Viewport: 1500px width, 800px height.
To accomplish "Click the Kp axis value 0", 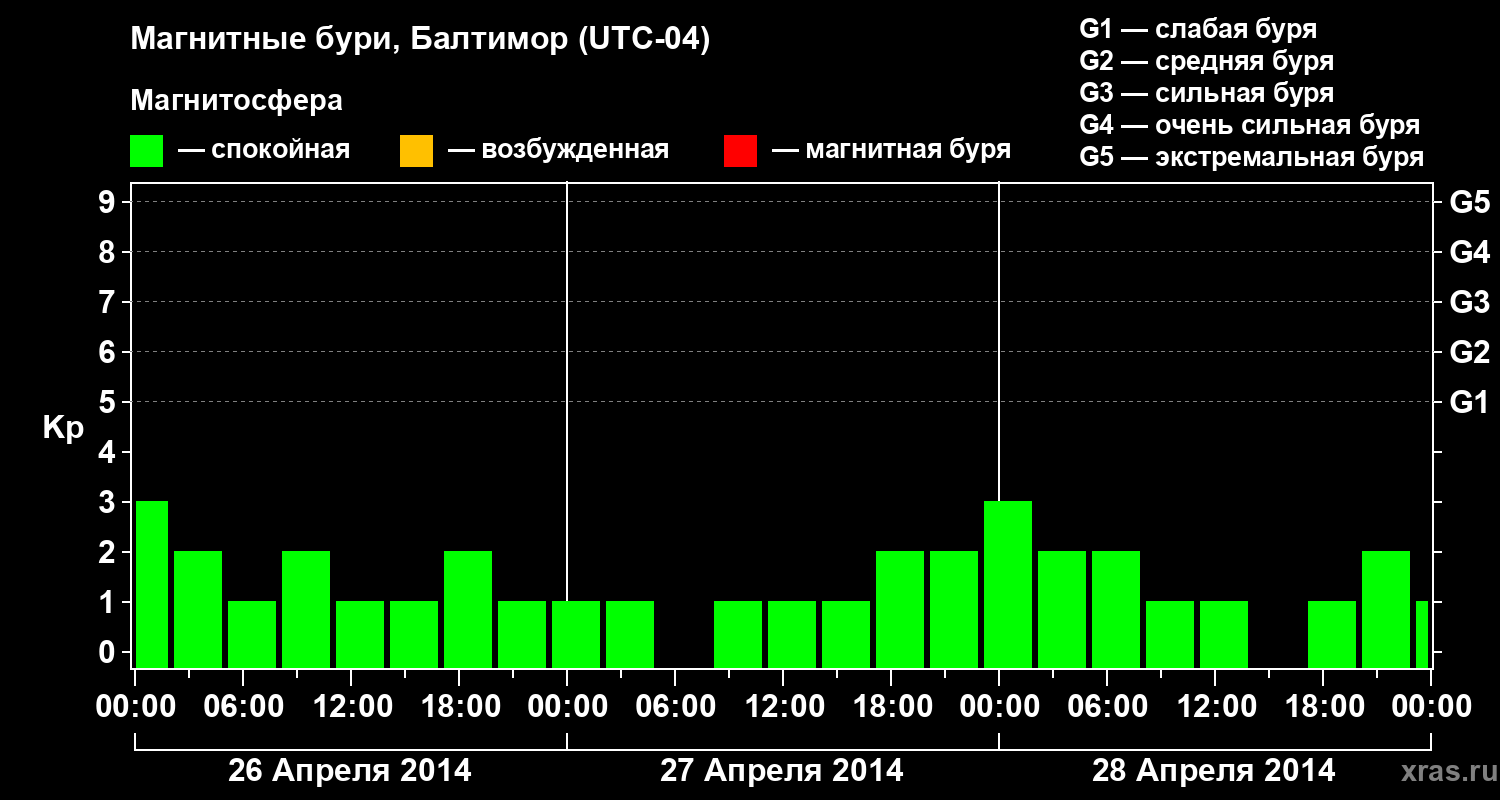I will click(x=109, y=652).
